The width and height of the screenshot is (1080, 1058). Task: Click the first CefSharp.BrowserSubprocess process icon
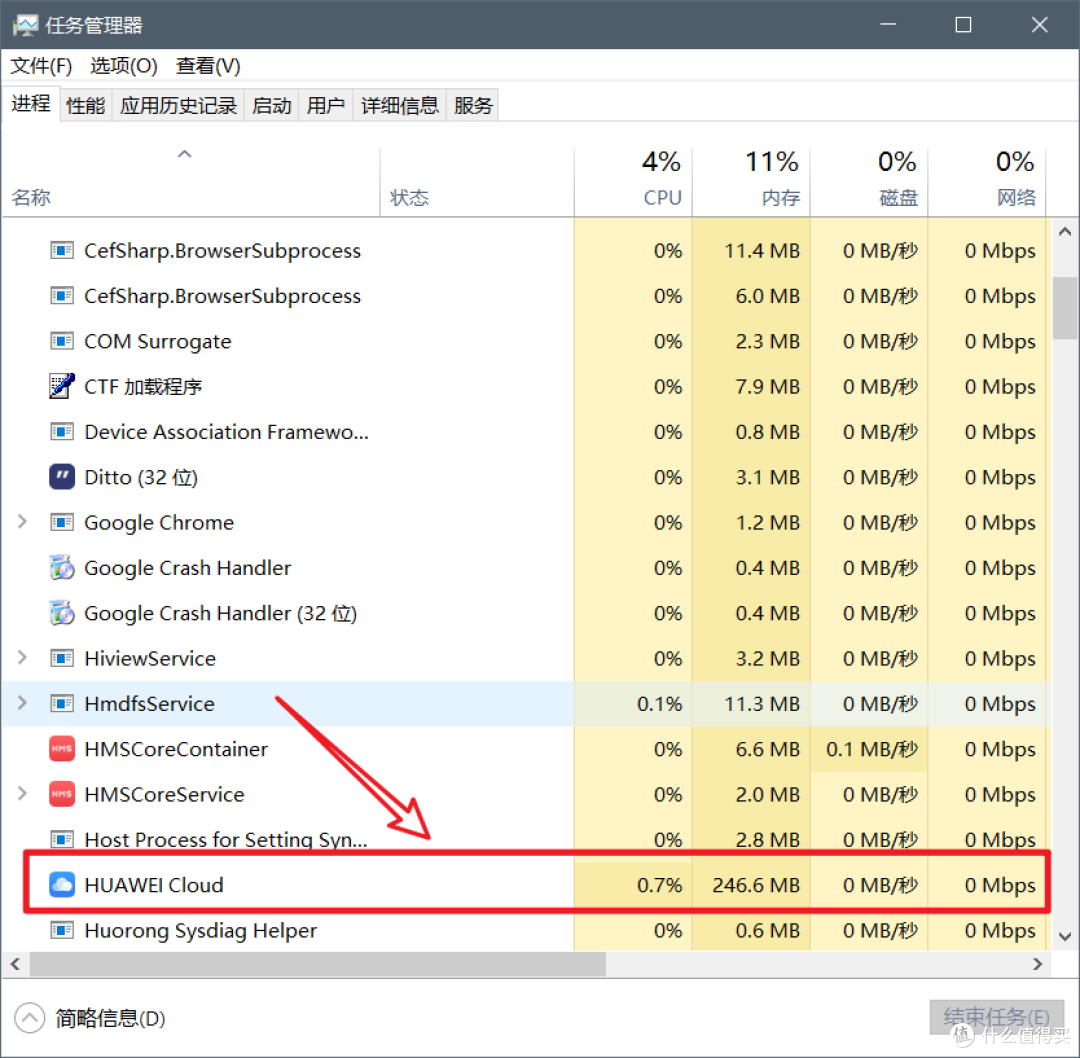point(62,250)
